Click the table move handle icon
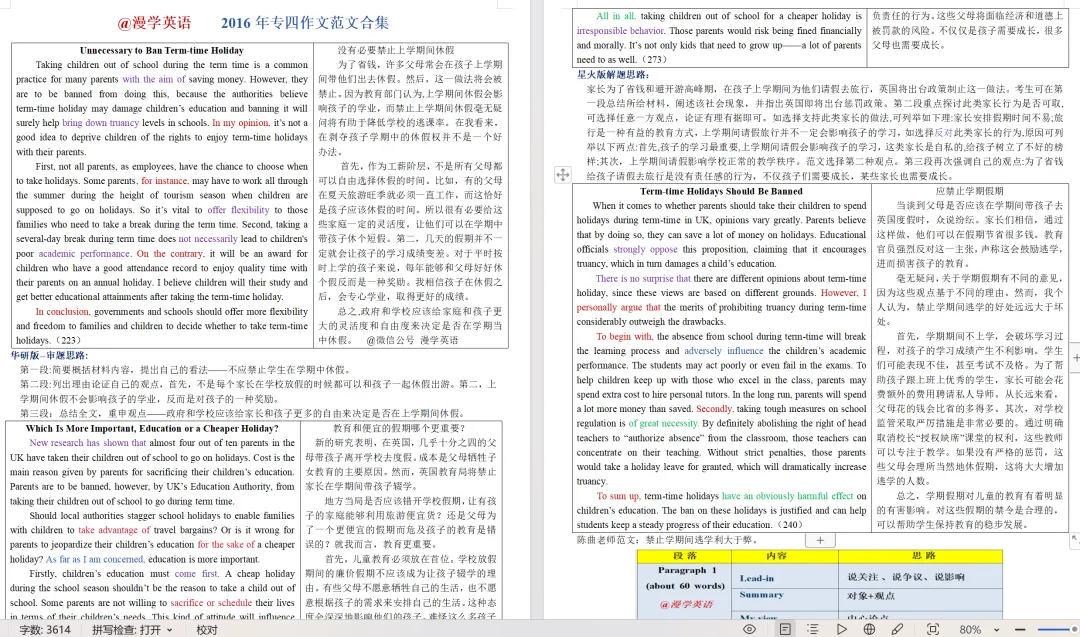The image size is (1080, 637). click(x=563, y=175)
